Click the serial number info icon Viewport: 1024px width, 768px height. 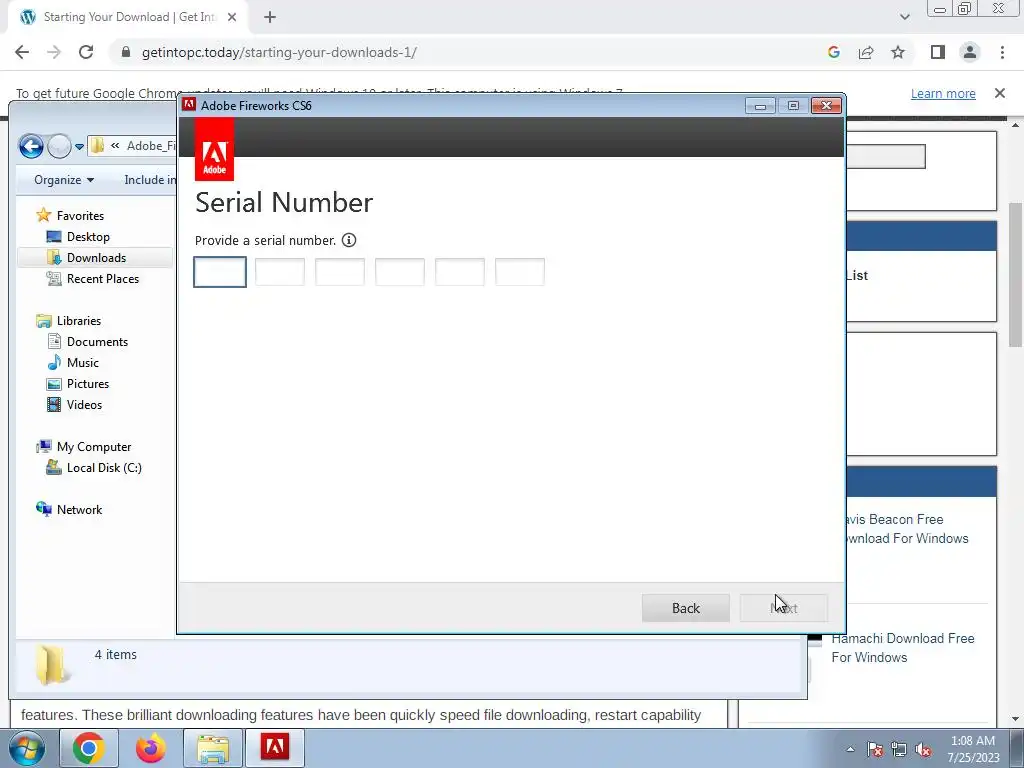pyautogui.click(x=349, y=240)
